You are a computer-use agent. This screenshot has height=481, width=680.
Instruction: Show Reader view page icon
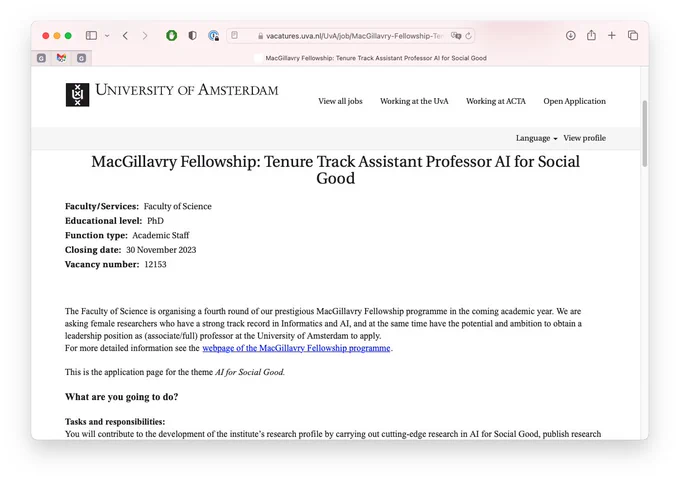[235, 36]
